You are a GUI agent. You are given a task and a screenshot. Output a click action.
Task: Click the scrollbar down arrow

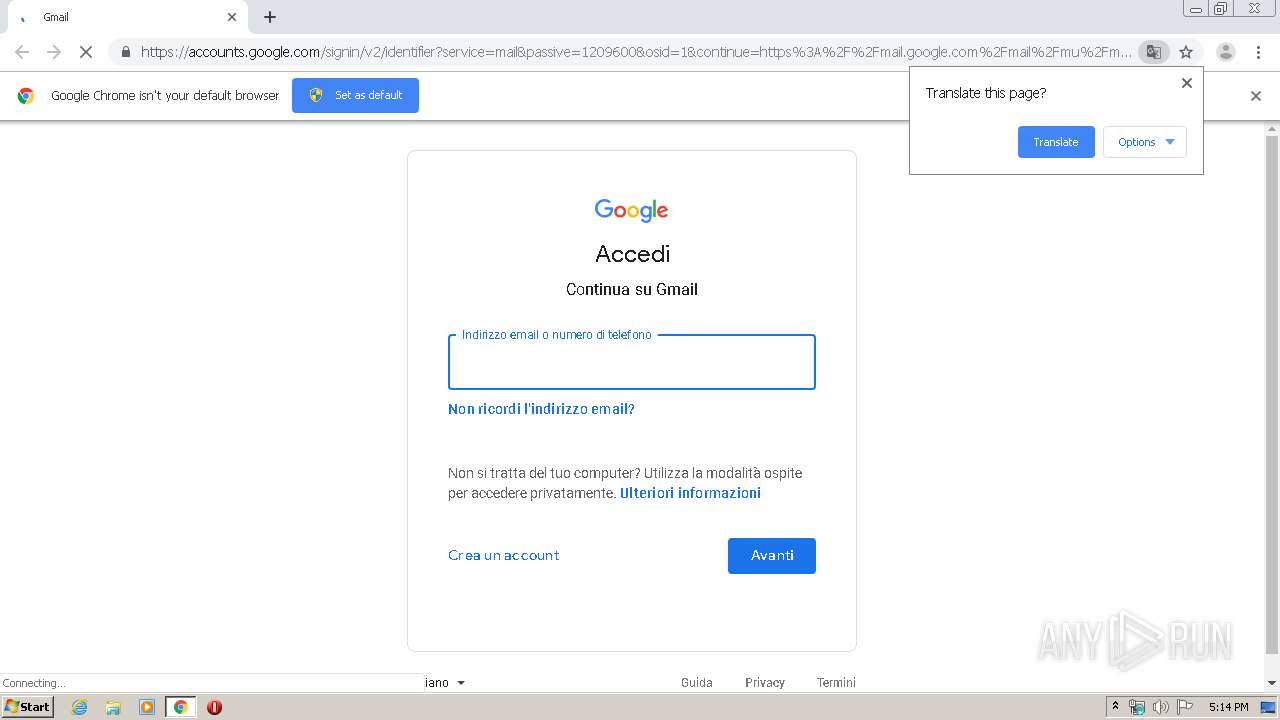pyautogui.click(x=1272, y=683)
